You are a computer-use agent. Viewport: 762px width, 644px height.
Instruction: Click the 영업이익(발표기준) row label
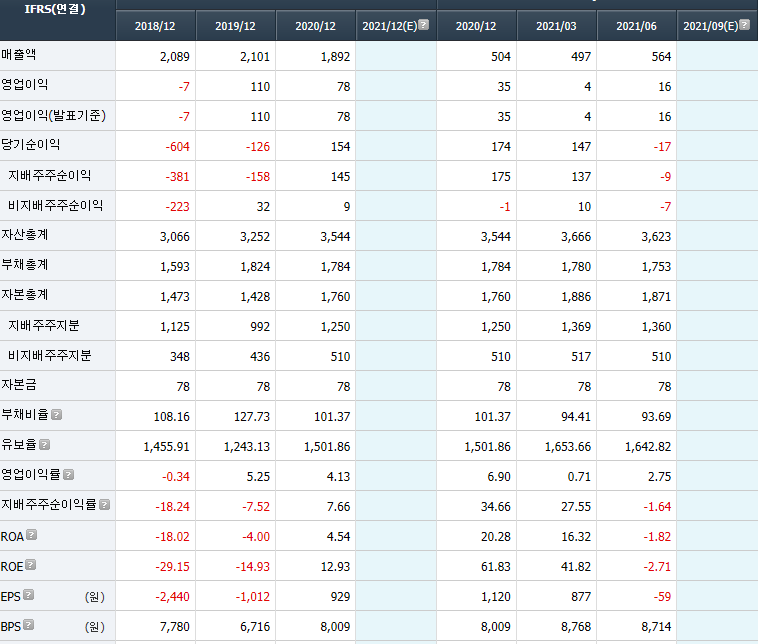click(53, 116)
